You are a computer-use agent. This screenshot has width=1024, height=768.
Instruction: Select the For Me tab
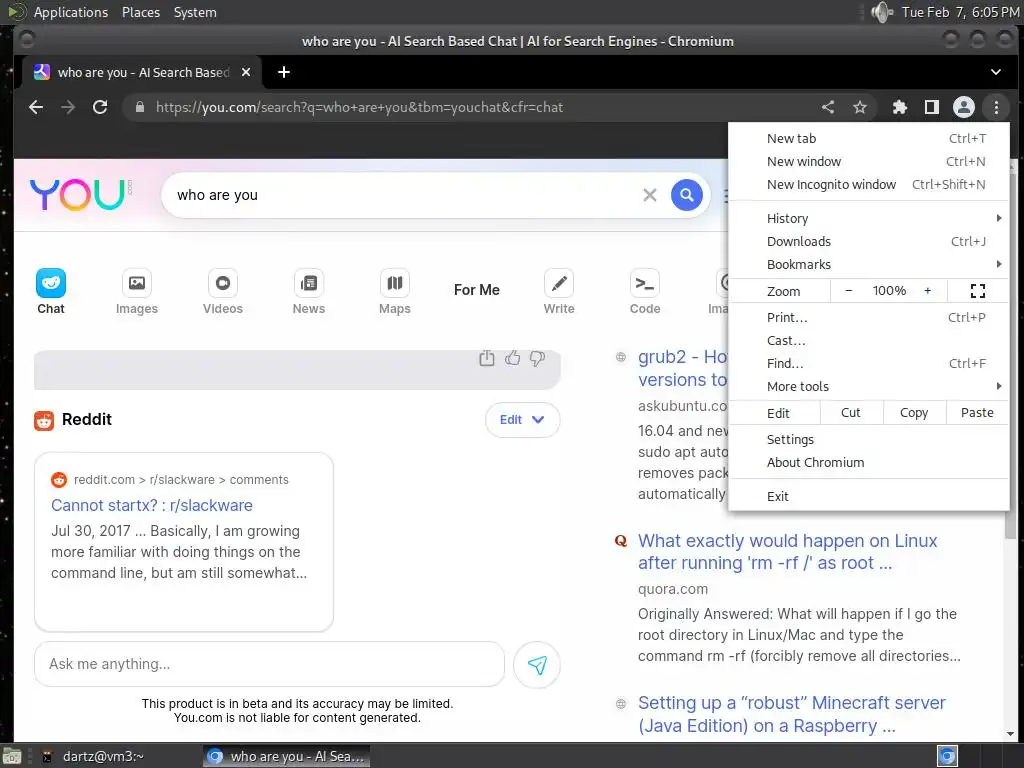[477, 290]
